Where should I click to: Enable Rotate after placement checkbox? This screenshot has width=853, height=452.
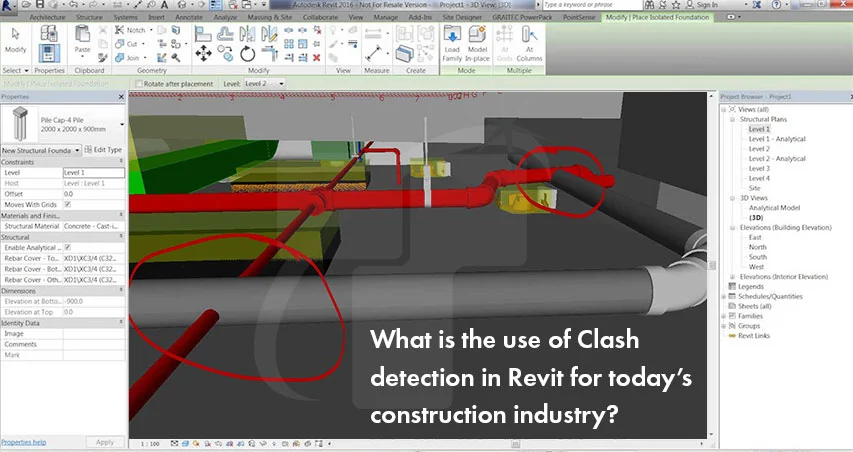click(139, 84)
